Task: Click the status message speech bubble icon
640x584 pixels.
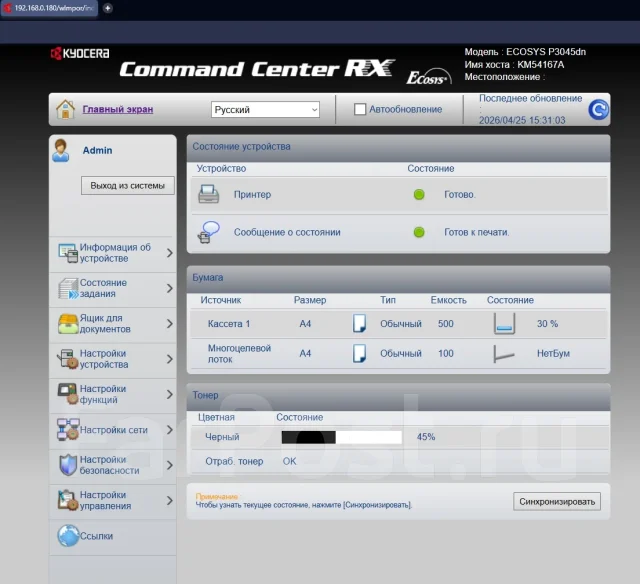Action: pos(209,232)
